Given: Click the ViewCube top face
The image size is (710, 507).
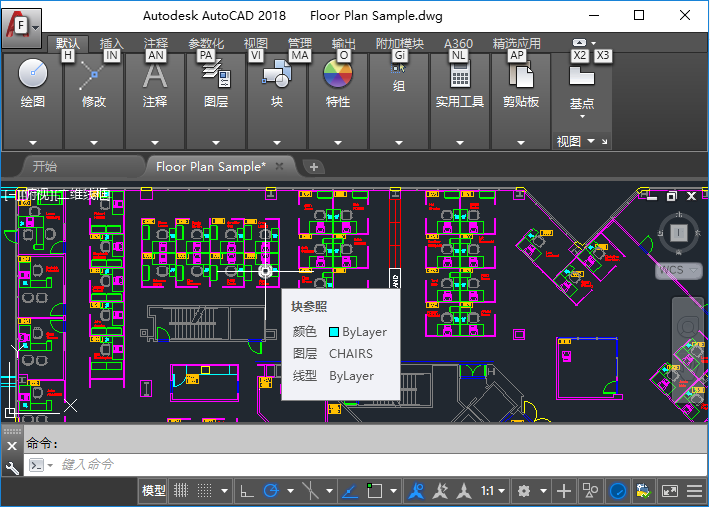Looking at the screenshot, I should click(678, 233).
